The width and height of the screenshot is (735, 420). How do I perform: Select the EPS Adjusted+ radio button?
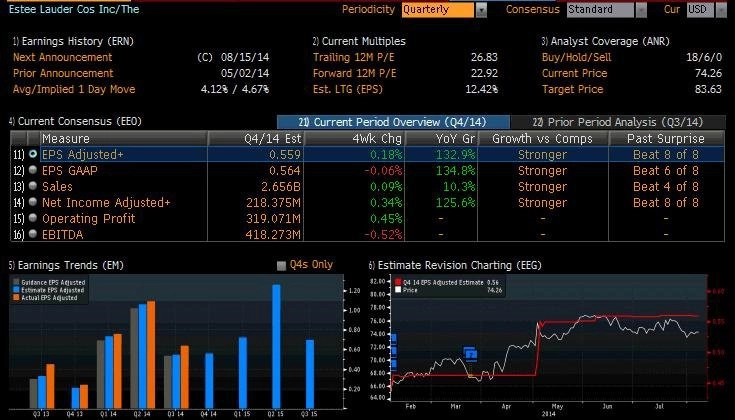pos(33,154)
